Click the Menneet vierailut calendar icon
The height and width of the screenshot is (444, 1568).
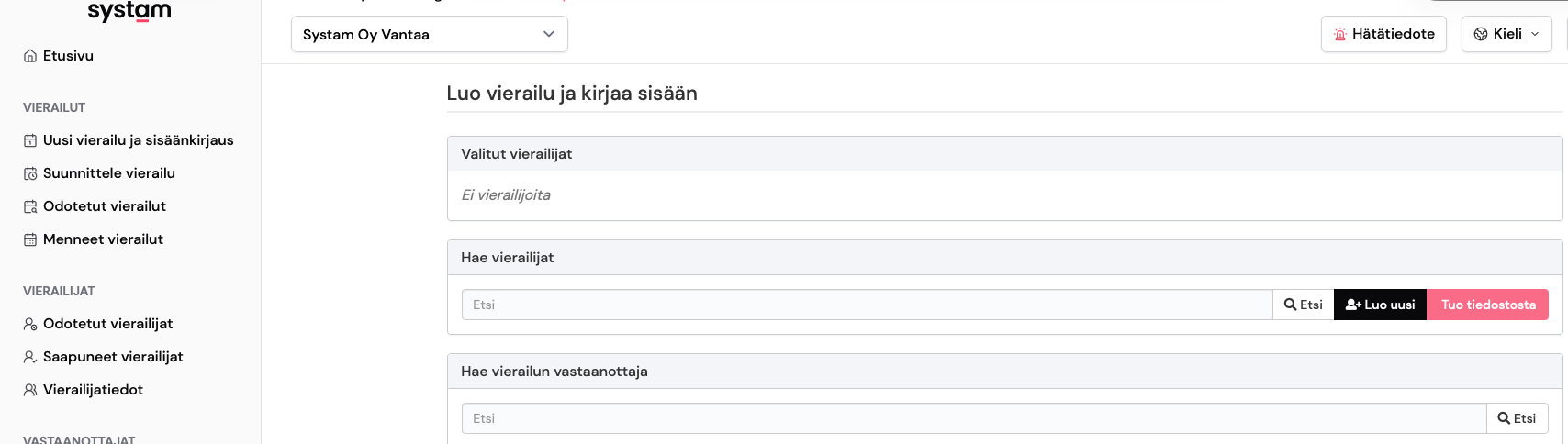(30, 239)
